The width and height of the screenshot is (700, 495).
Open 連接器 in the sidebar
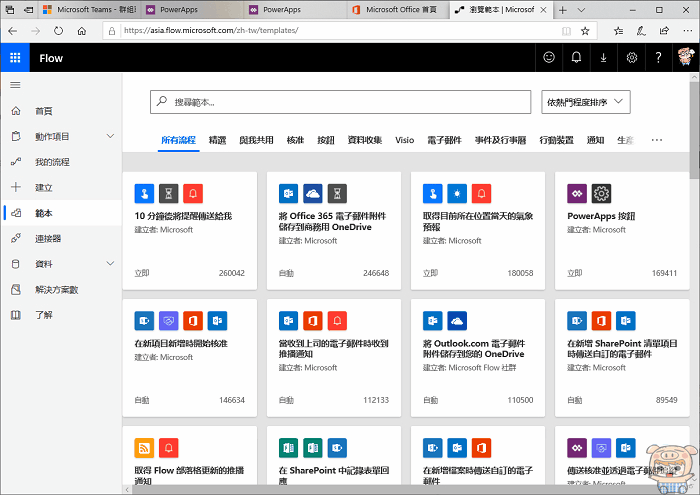click(48, 239)
